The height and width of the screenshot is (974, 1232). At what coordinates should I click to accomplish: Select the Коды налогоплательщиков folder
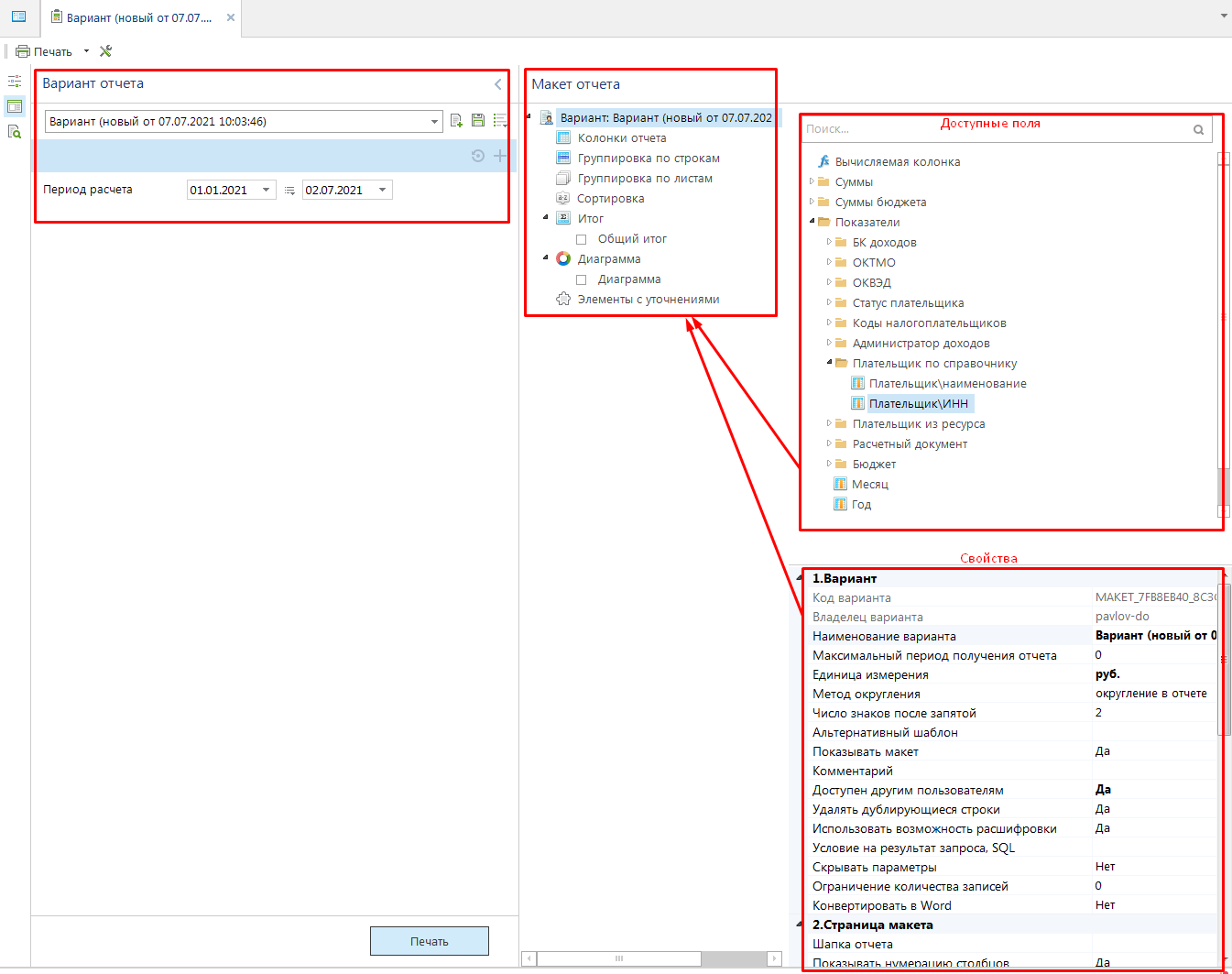(930, 323)
